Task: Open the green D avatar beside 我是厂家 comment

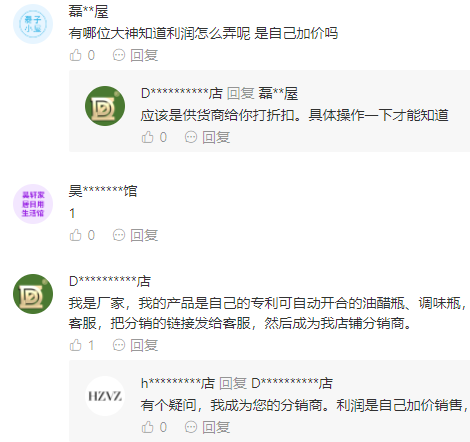Action: click(33, 294)
